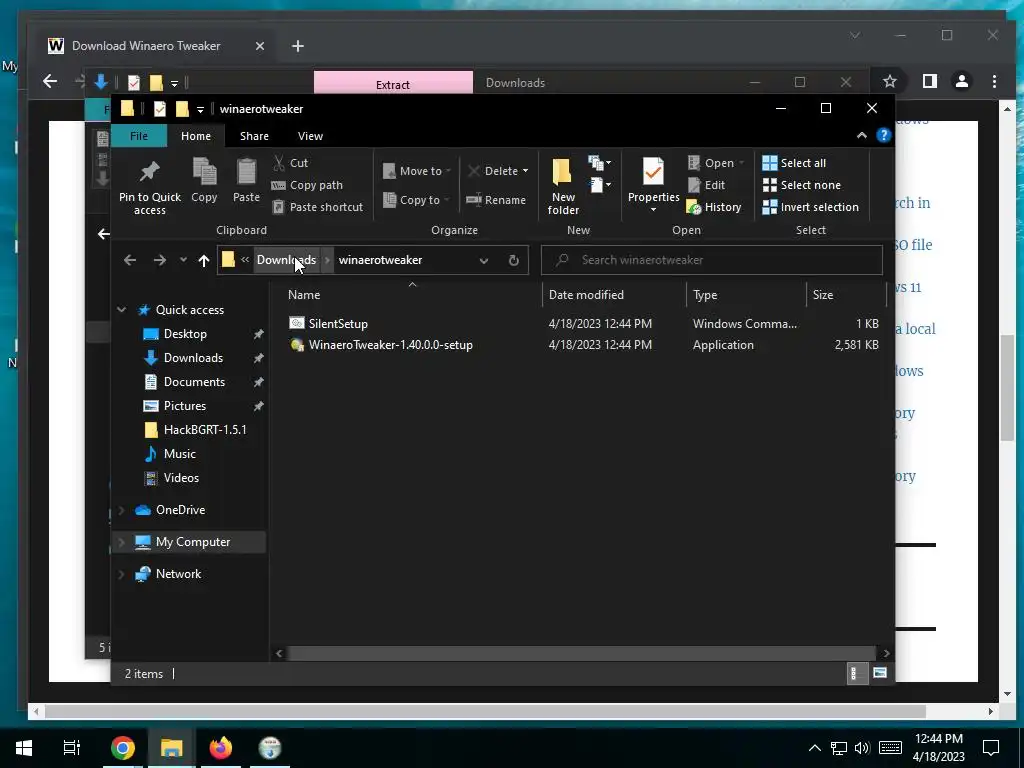This screenshot has width=1024, height=768.
Task: Open the address bar history dropdown
Action: coord(483,260)
